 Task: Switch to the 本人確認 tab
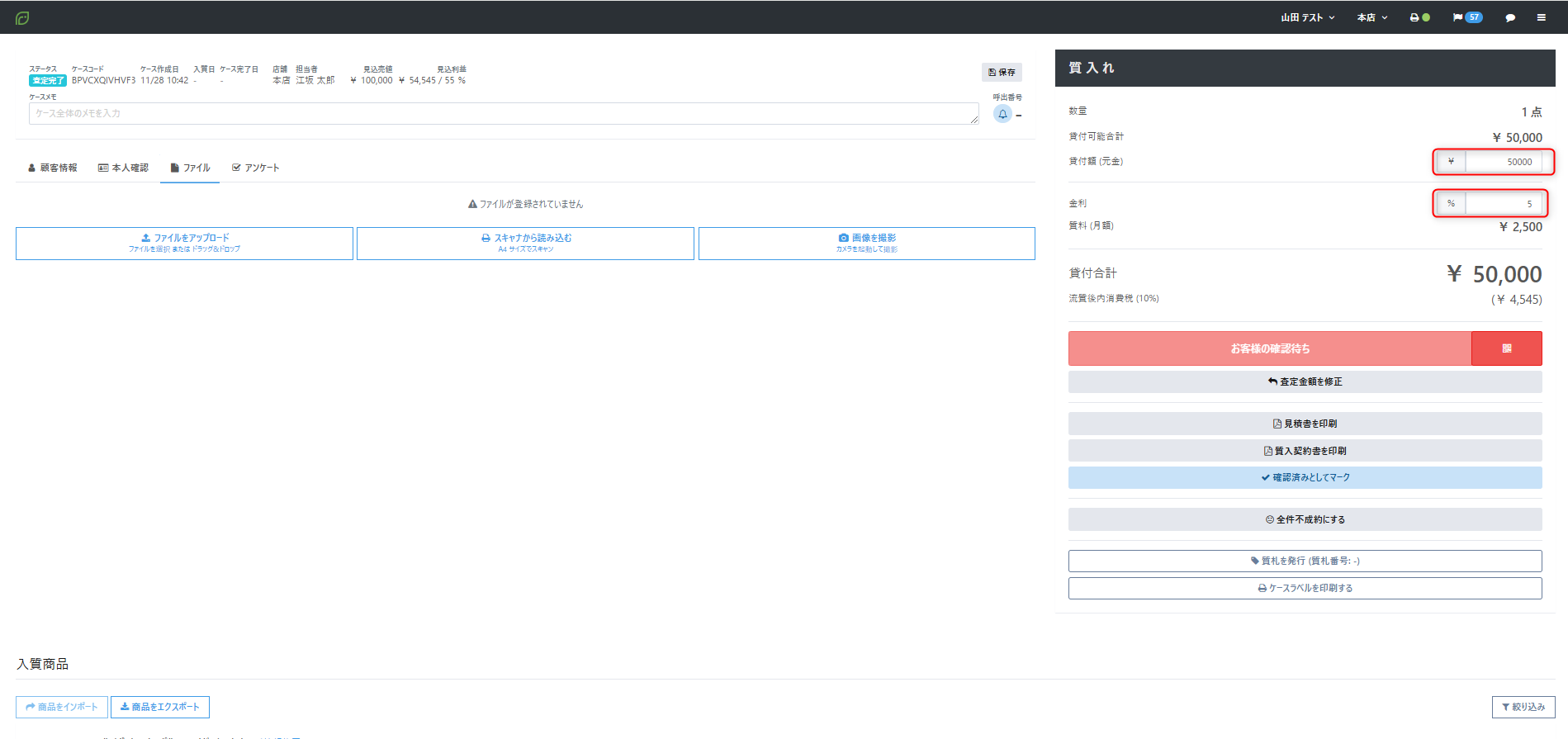tap(123, 168)
